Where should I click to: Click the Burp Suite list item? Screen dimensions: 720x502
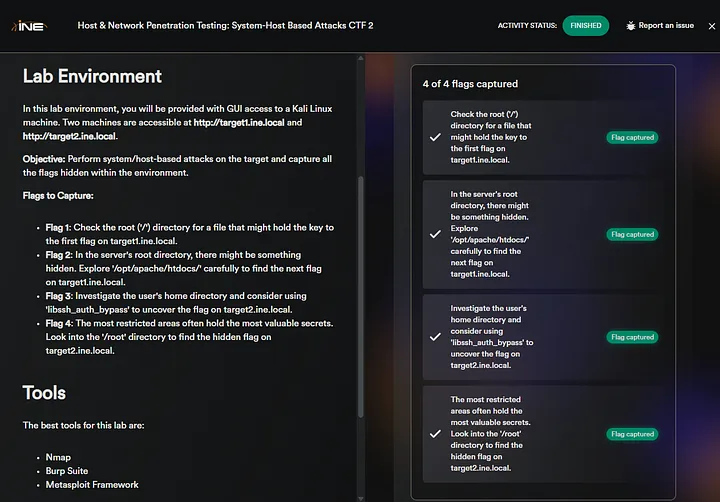pyautogui.click(x=67, y=471)
